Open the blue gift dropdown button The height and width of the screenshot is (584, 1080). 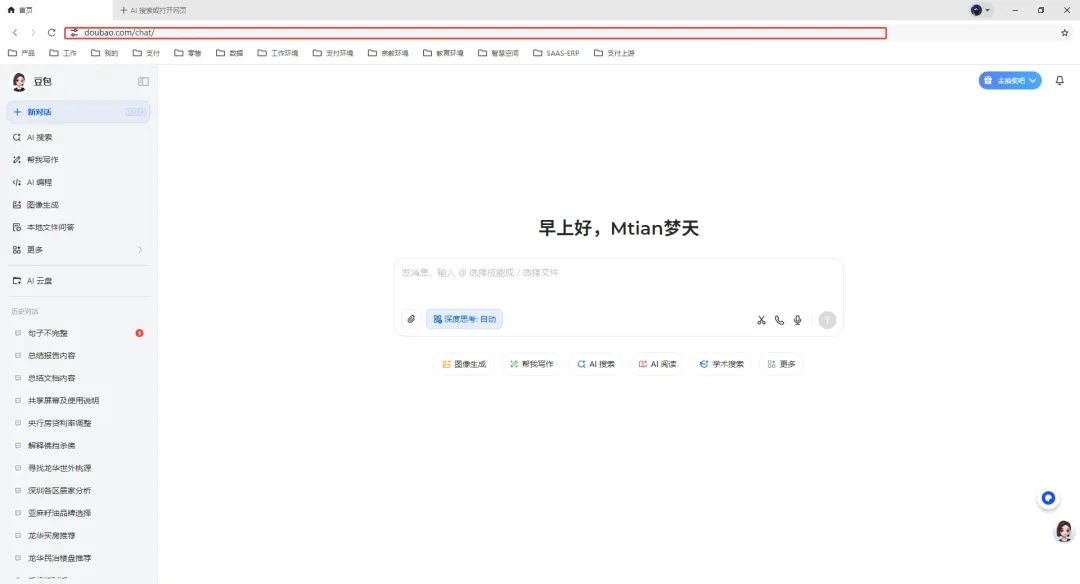[1009, 80]
